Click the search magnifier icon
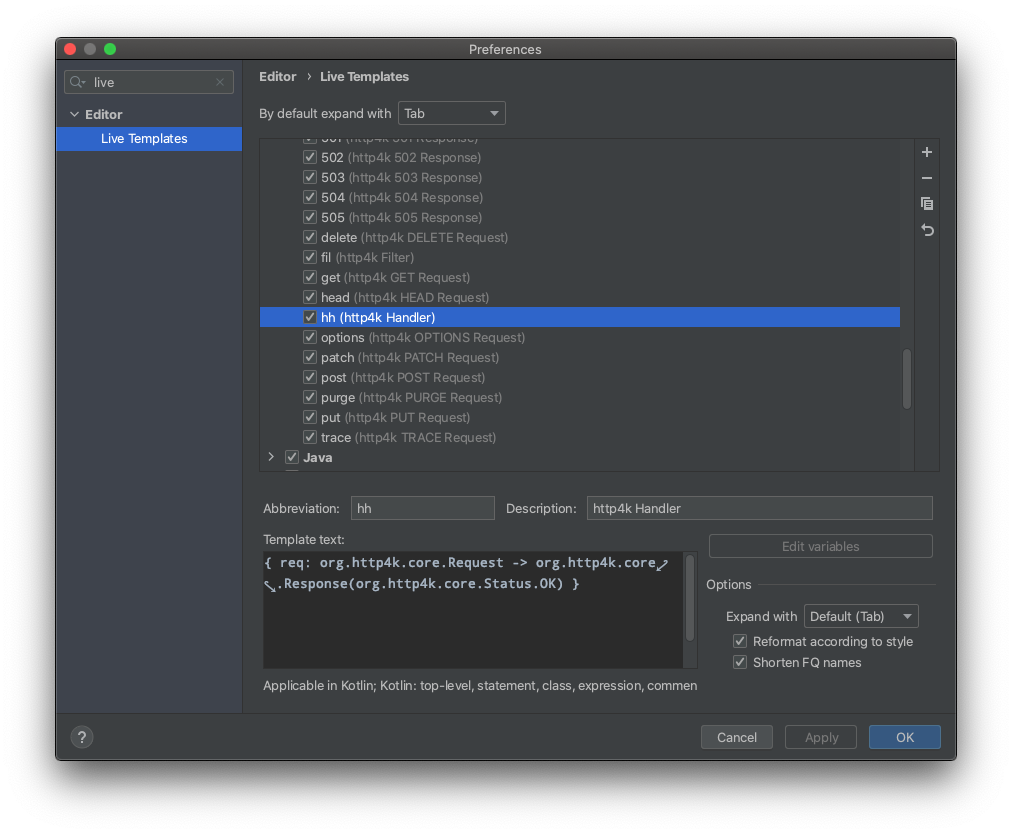This screenshot has width=1012, height=834. [76, 82]
